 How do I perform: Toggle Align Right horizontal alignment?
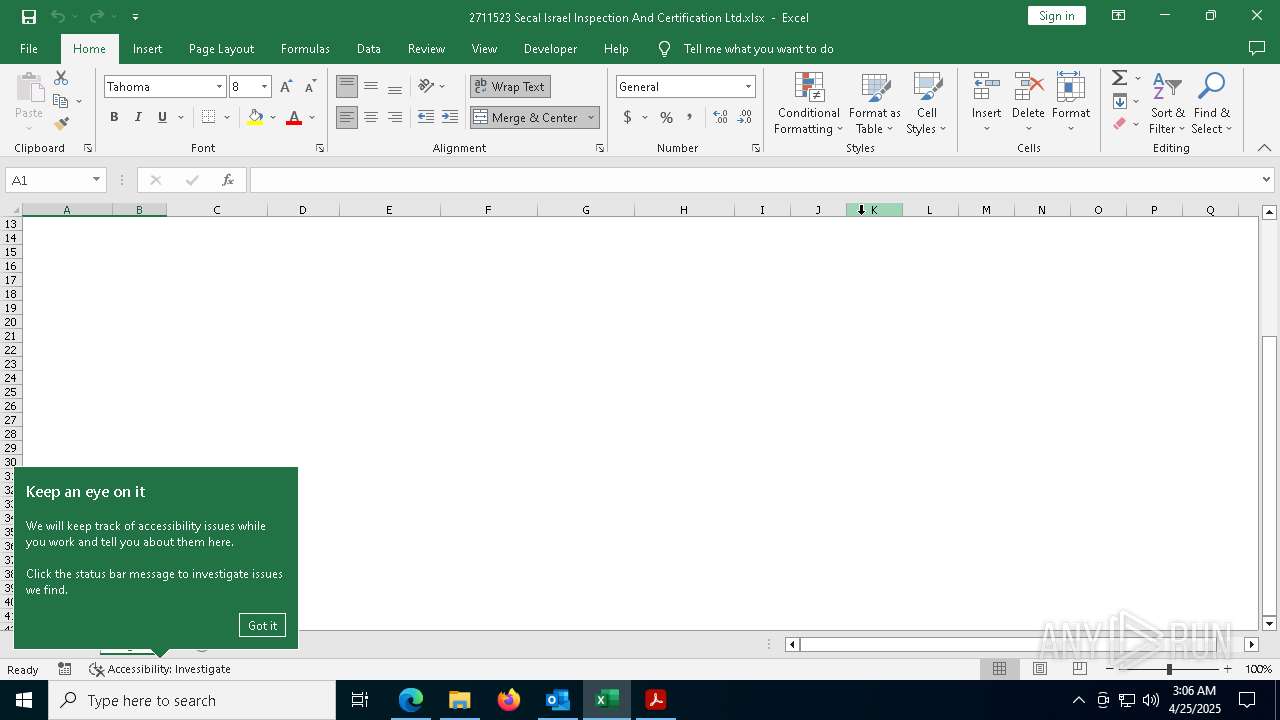(x=395, y=117)
